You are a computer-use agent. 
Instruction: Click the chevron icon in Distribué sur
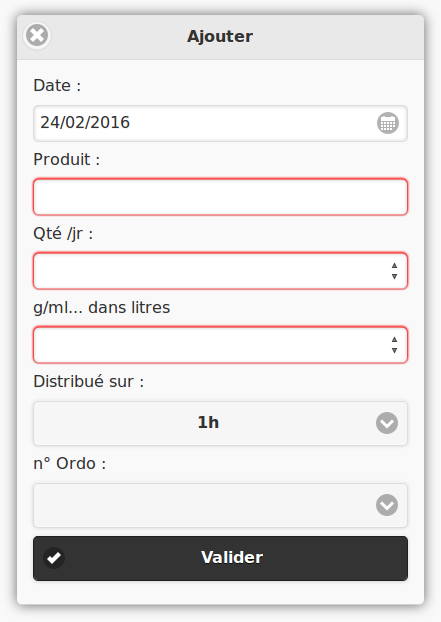(x=387, y=423)
